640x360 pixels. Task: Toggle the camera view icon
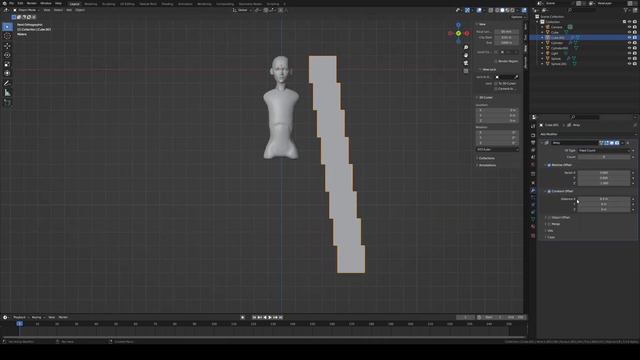466,63
